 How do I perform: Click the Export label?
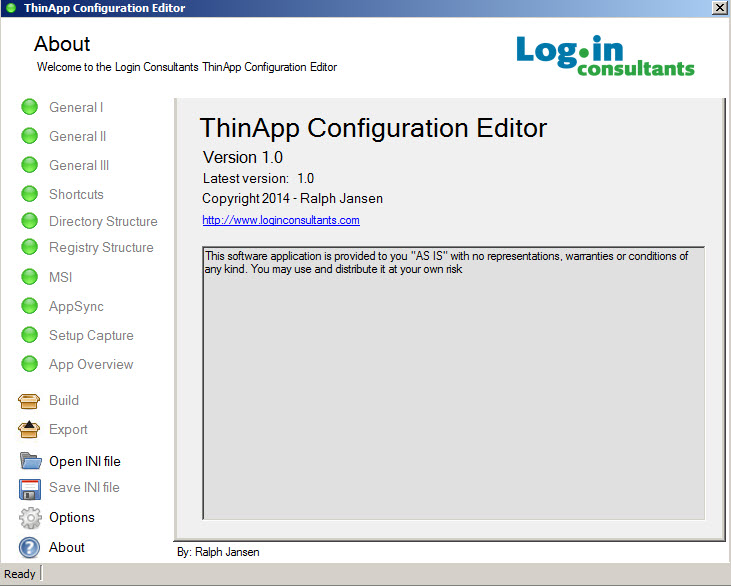68,429
